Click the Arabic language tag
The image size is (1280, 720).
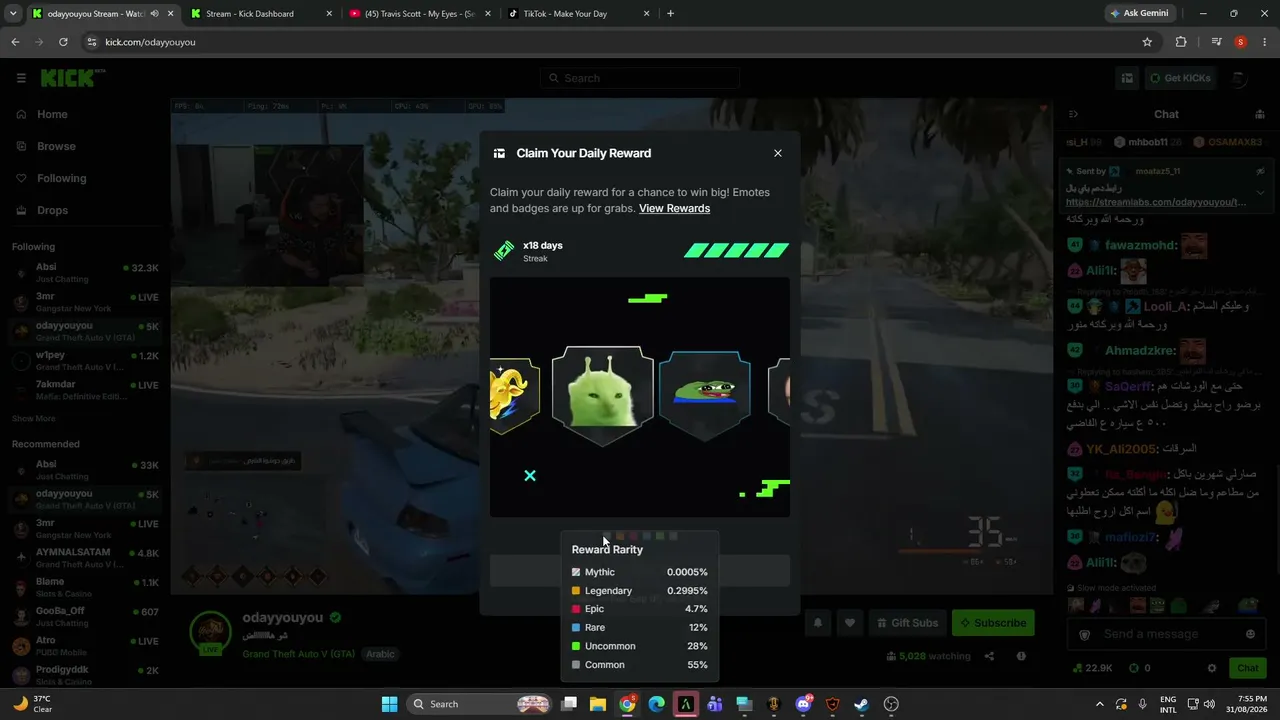point(380,654)
